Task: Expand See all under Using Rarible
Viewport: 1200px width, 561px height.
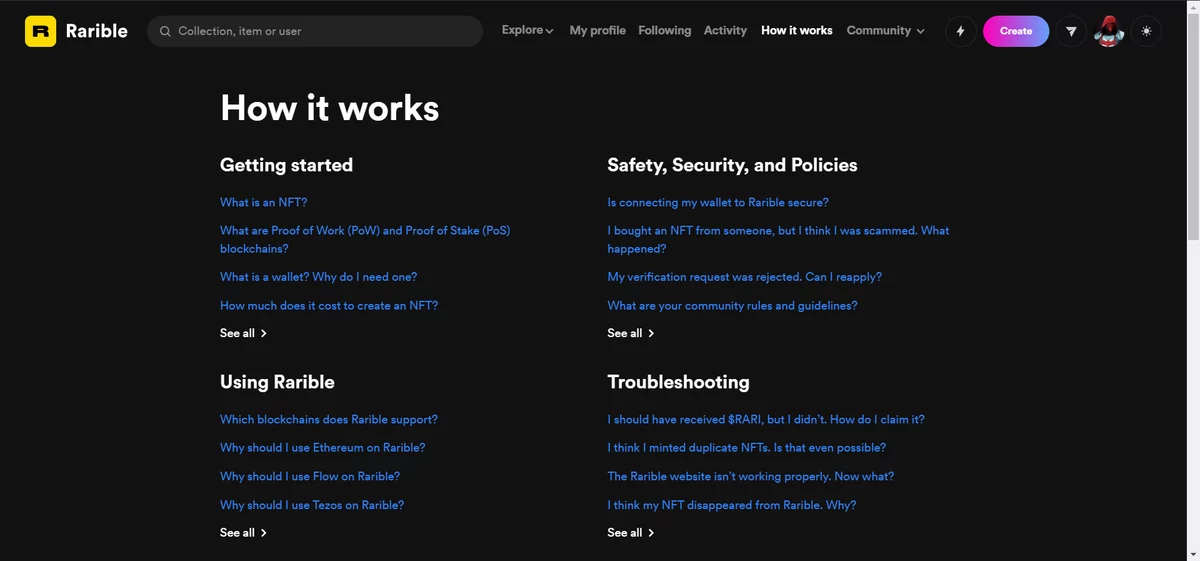Action: pyautogui.click(x=243, y=533)
